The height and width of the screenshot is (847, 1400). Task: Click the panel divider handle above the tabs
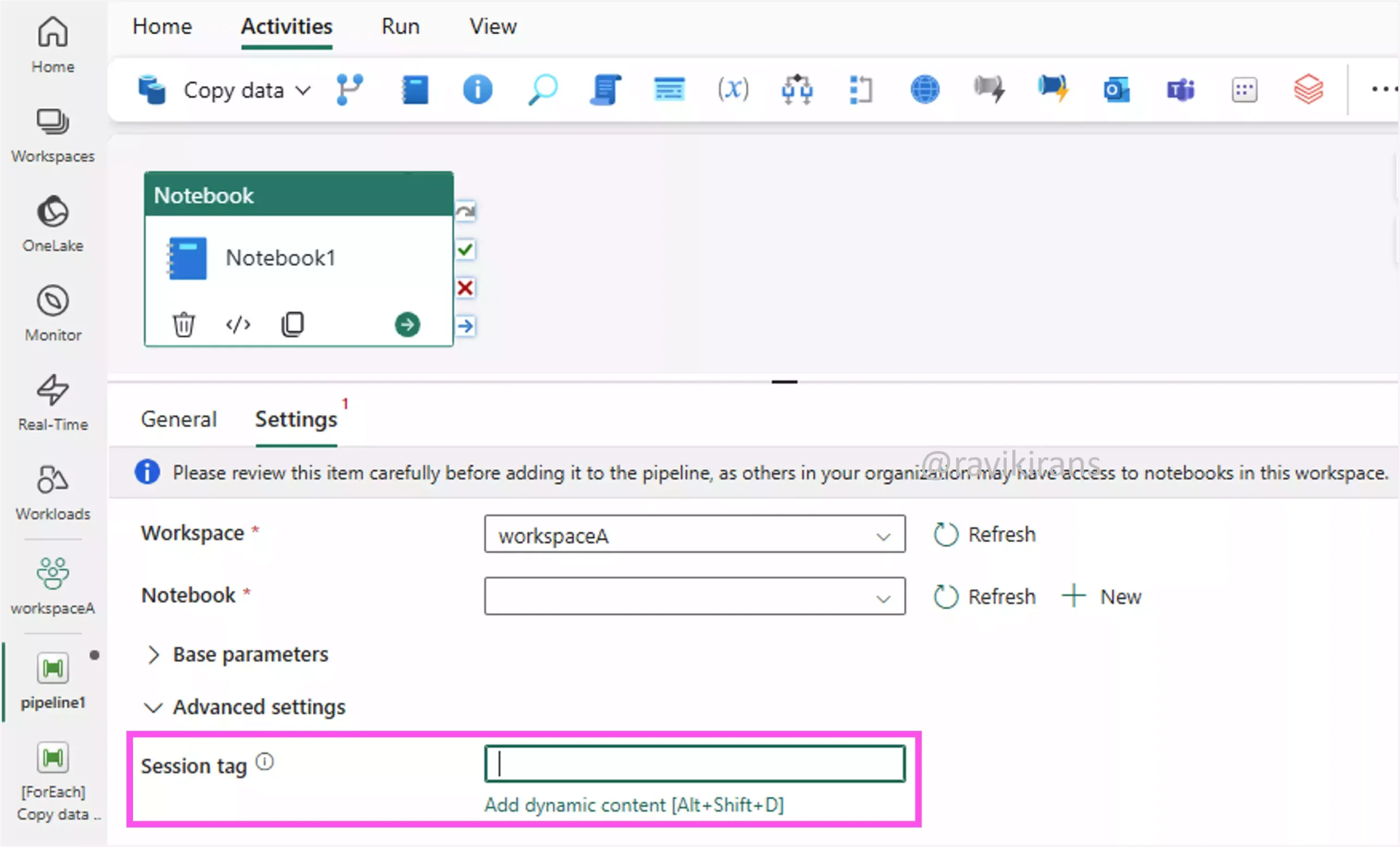(x=784, y=382)
